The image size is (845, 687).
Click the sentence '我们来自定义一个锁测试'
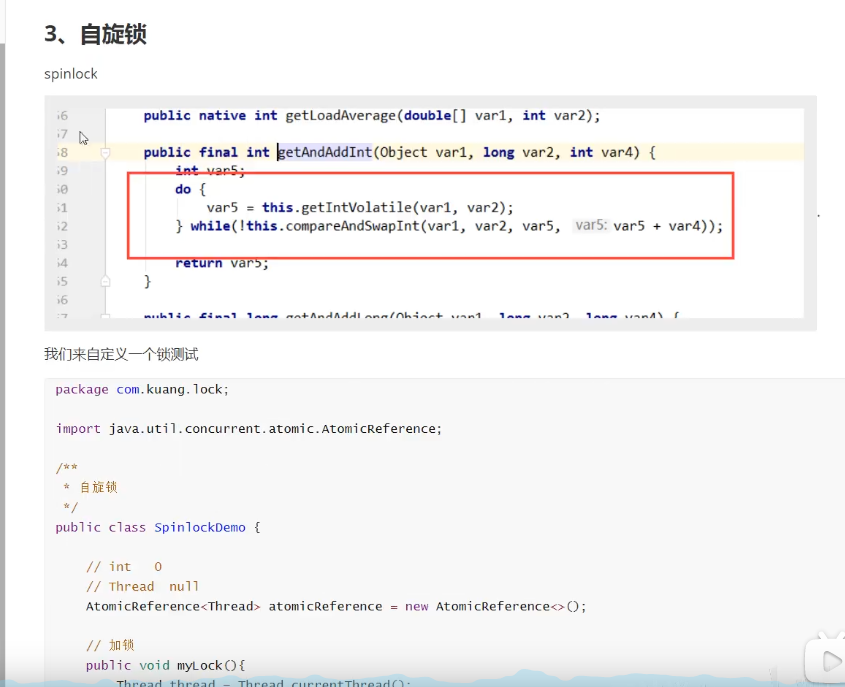click(x=121, y=355)
